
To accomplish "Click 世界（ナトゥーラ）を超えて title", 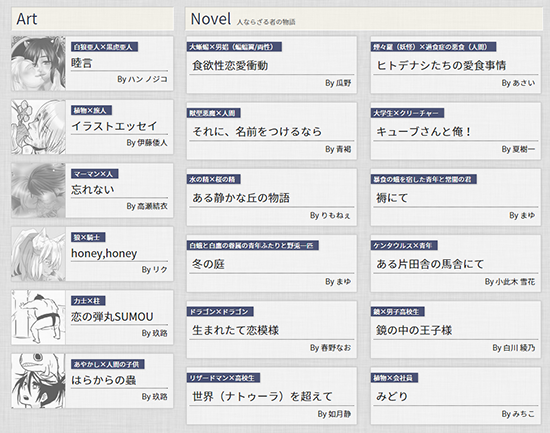I will click(x=262, y=397).
